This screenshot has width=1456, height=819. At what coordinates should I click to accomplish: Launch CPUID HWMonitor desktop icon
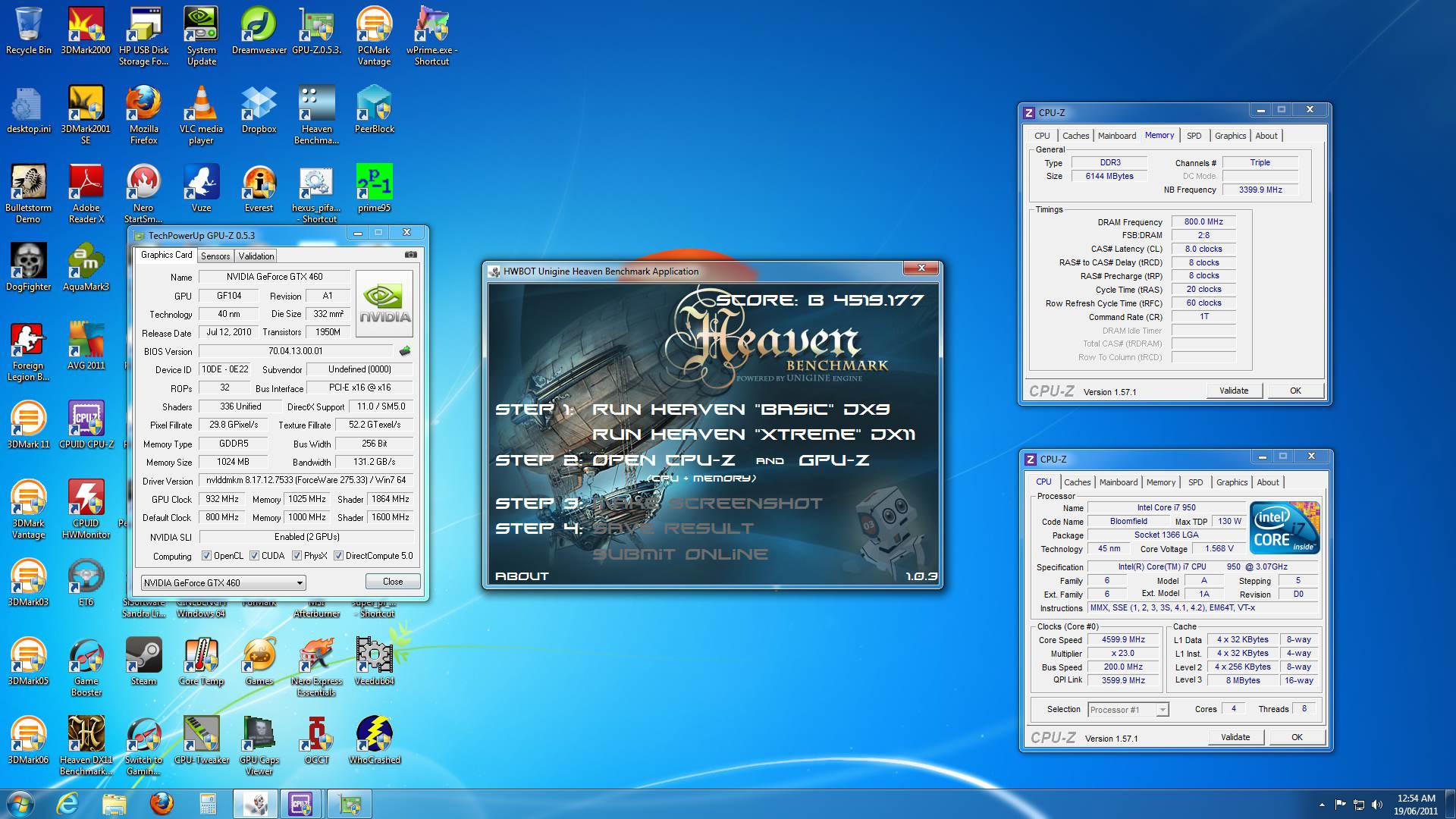point(86,510)
